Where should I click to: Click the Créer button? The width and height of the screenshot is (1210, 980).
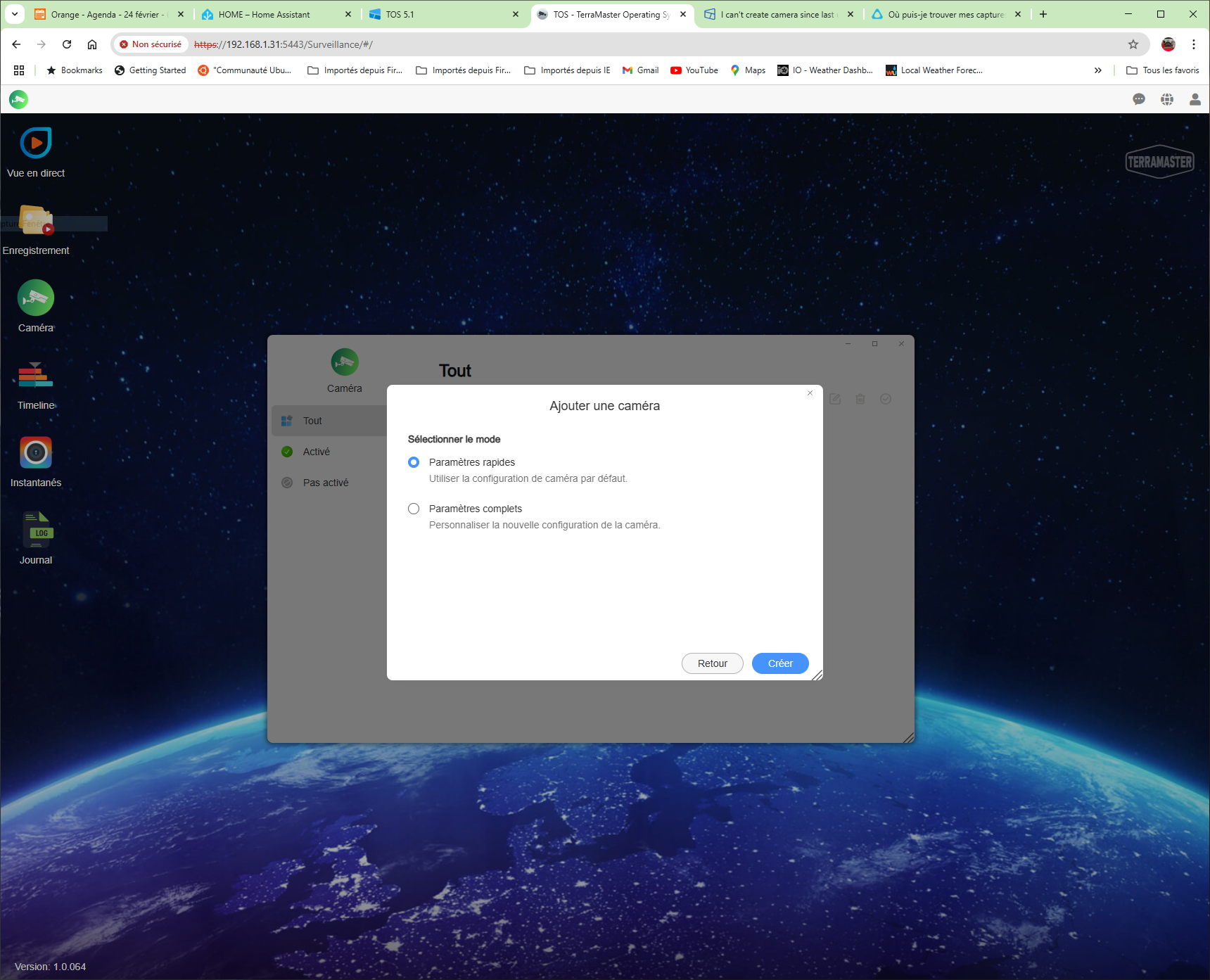tap(780, 663)
